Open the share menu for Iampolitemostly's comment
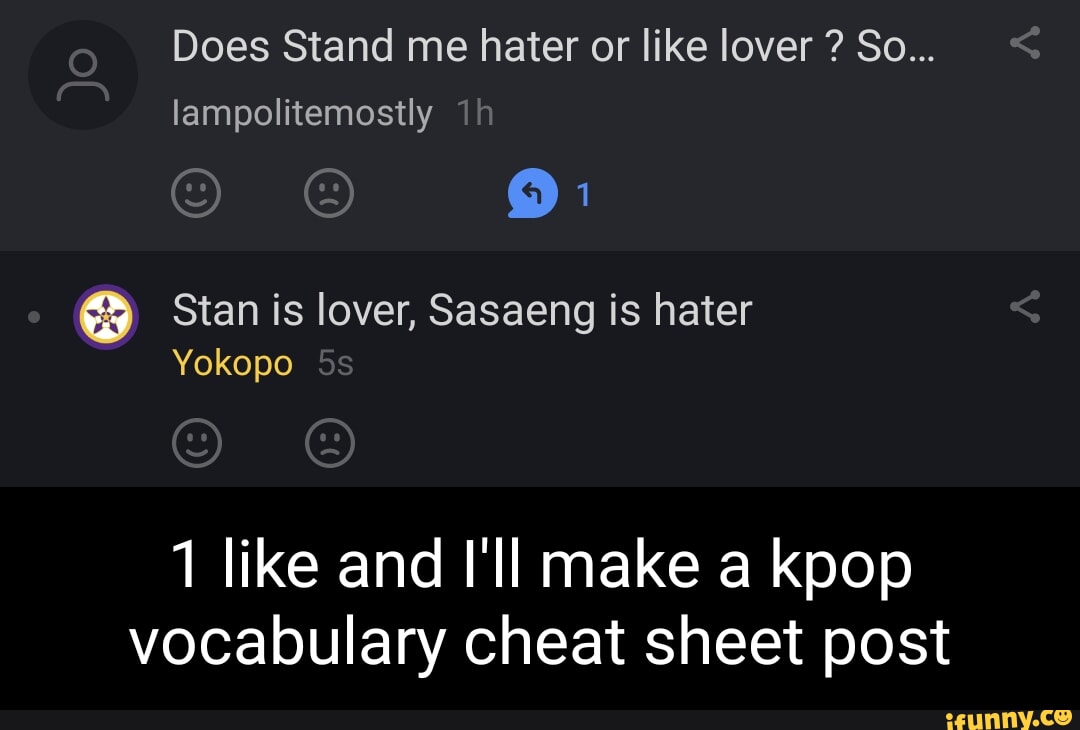This screenshot has height=730, width=1080. pyautogui.click(x=1026, y=44)
